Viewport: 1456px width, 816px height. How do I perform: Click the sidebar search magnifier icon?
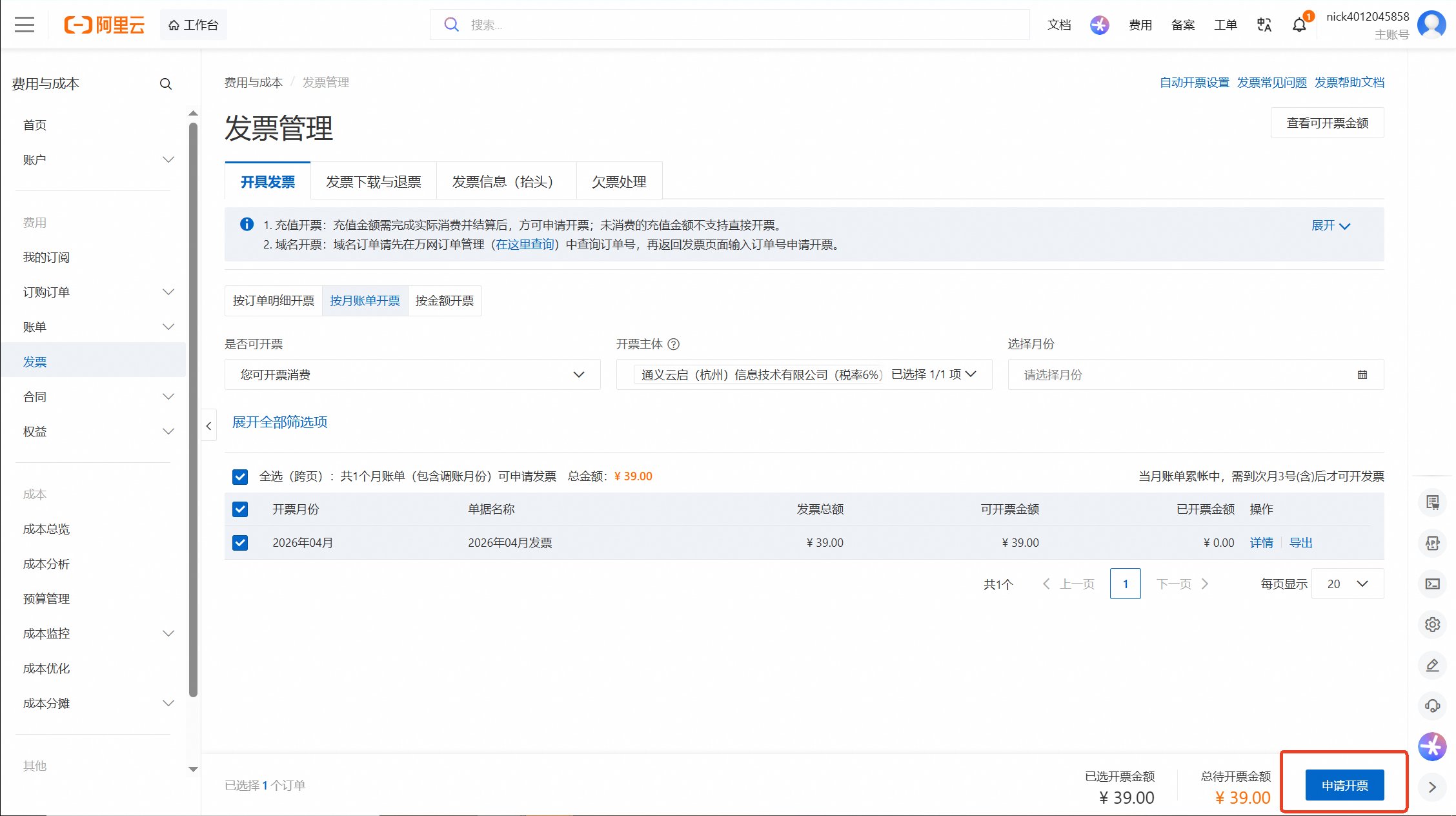coord(166,84)
